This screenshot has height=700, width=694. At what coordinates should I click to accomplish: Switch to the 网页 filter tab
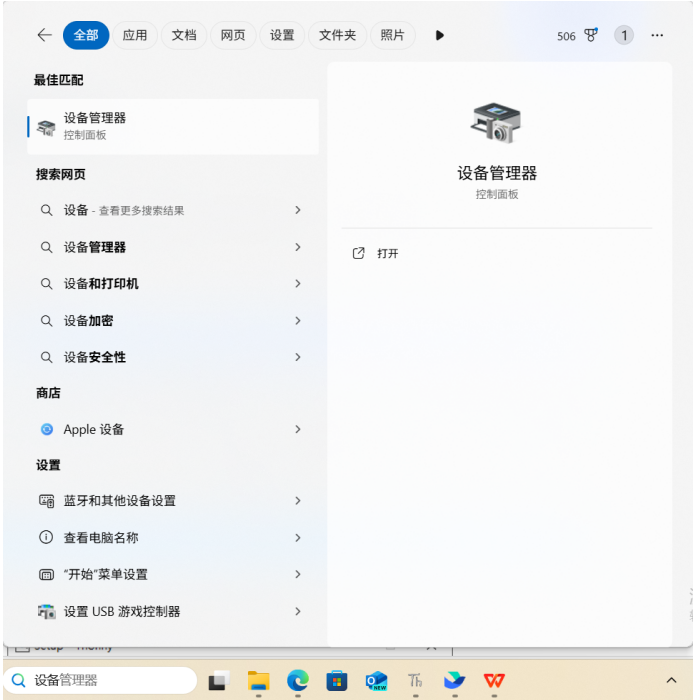[x=233, y=35]
